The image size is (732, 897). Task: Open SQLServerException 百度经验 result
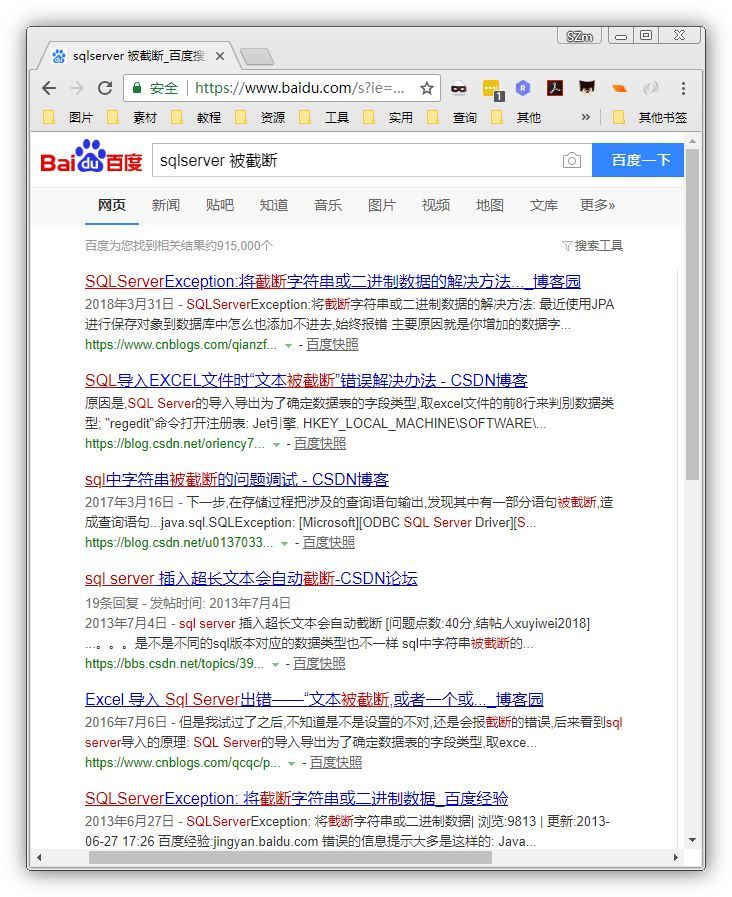(296, 798)
